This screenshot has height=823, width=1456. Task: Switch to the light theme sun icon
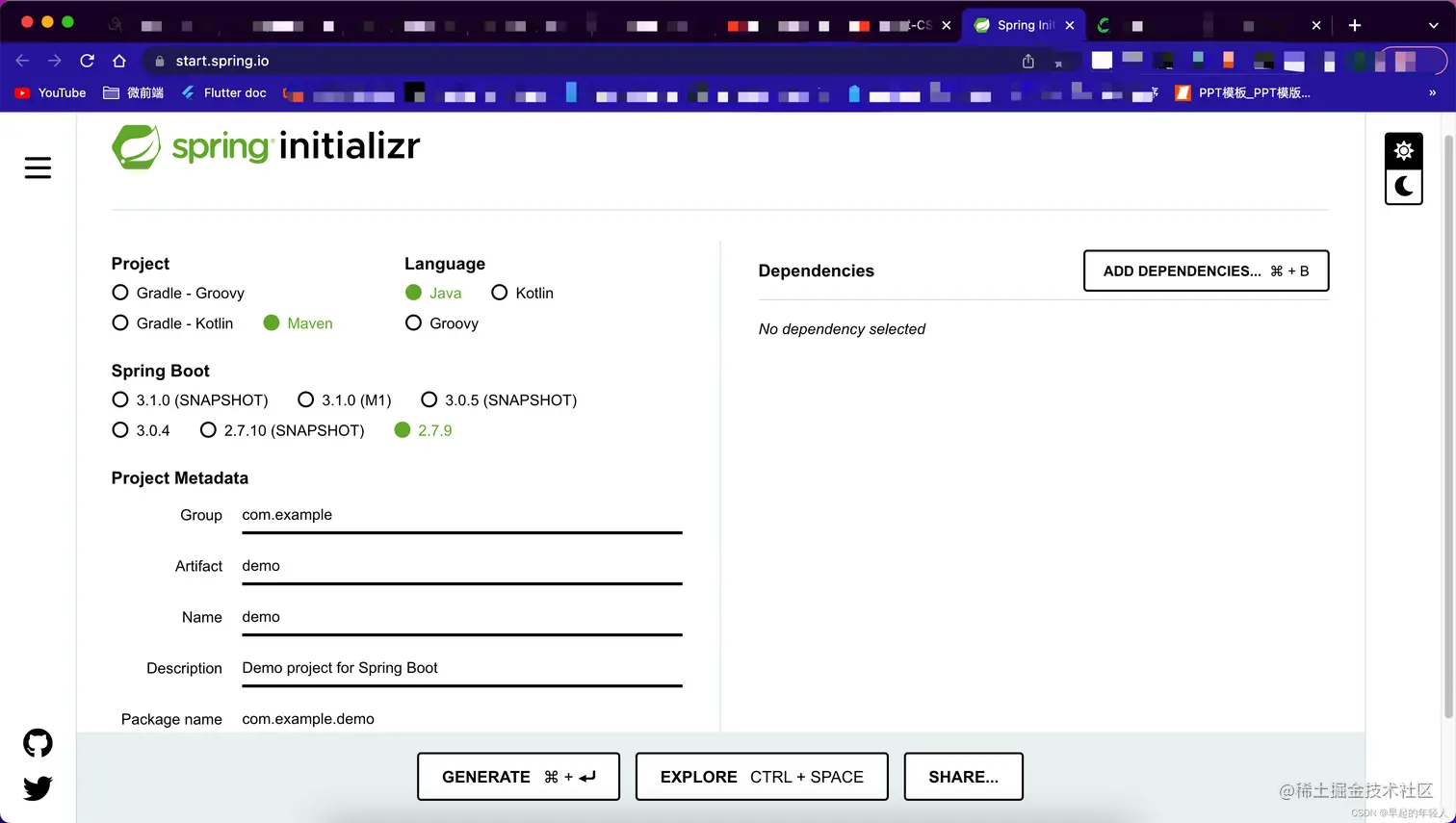(1404, 151)
